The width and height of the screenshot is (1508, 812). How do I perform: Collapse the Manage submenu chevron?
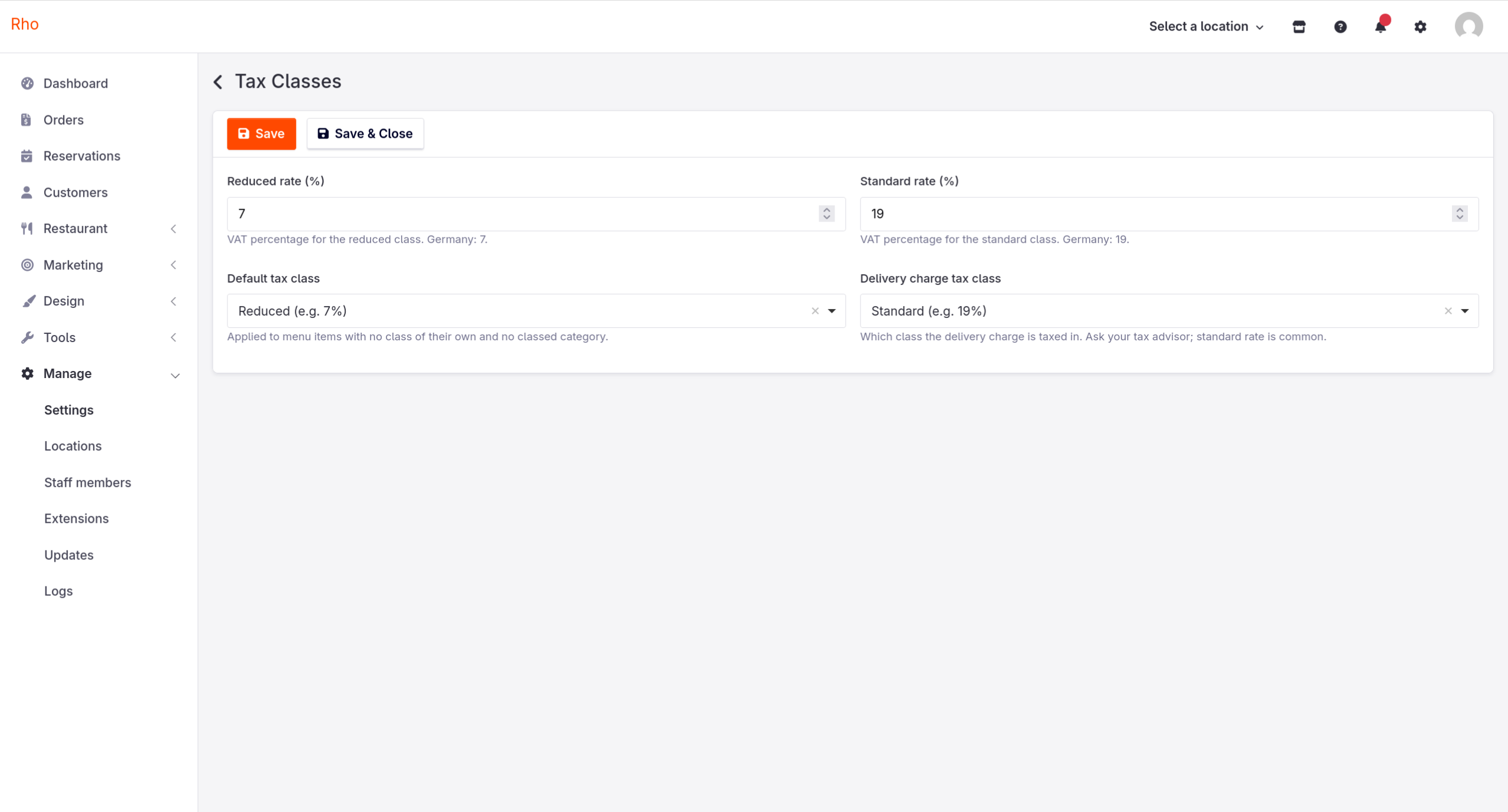(x=175, y=375)
